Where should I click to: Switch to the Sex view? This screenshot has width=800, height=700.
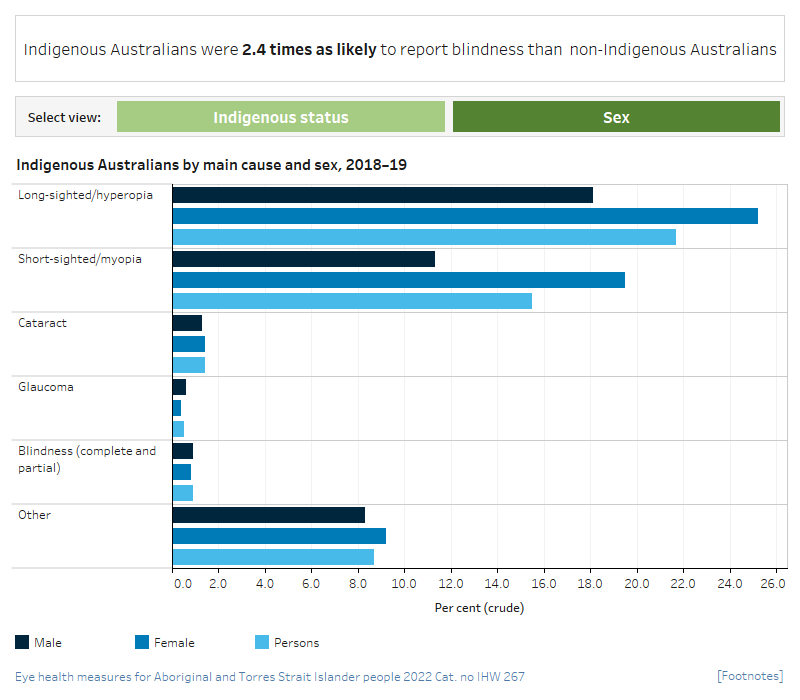click(616, 116)
